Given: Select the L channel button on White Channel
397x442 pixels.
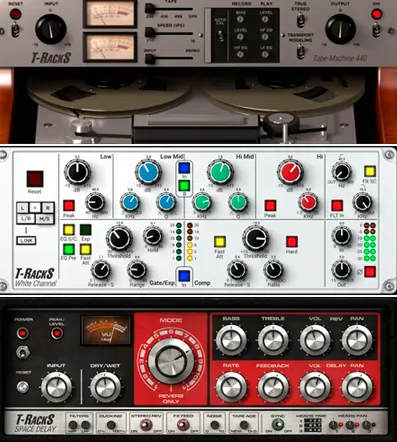Looking at the screenshot, I should [22, 208].
